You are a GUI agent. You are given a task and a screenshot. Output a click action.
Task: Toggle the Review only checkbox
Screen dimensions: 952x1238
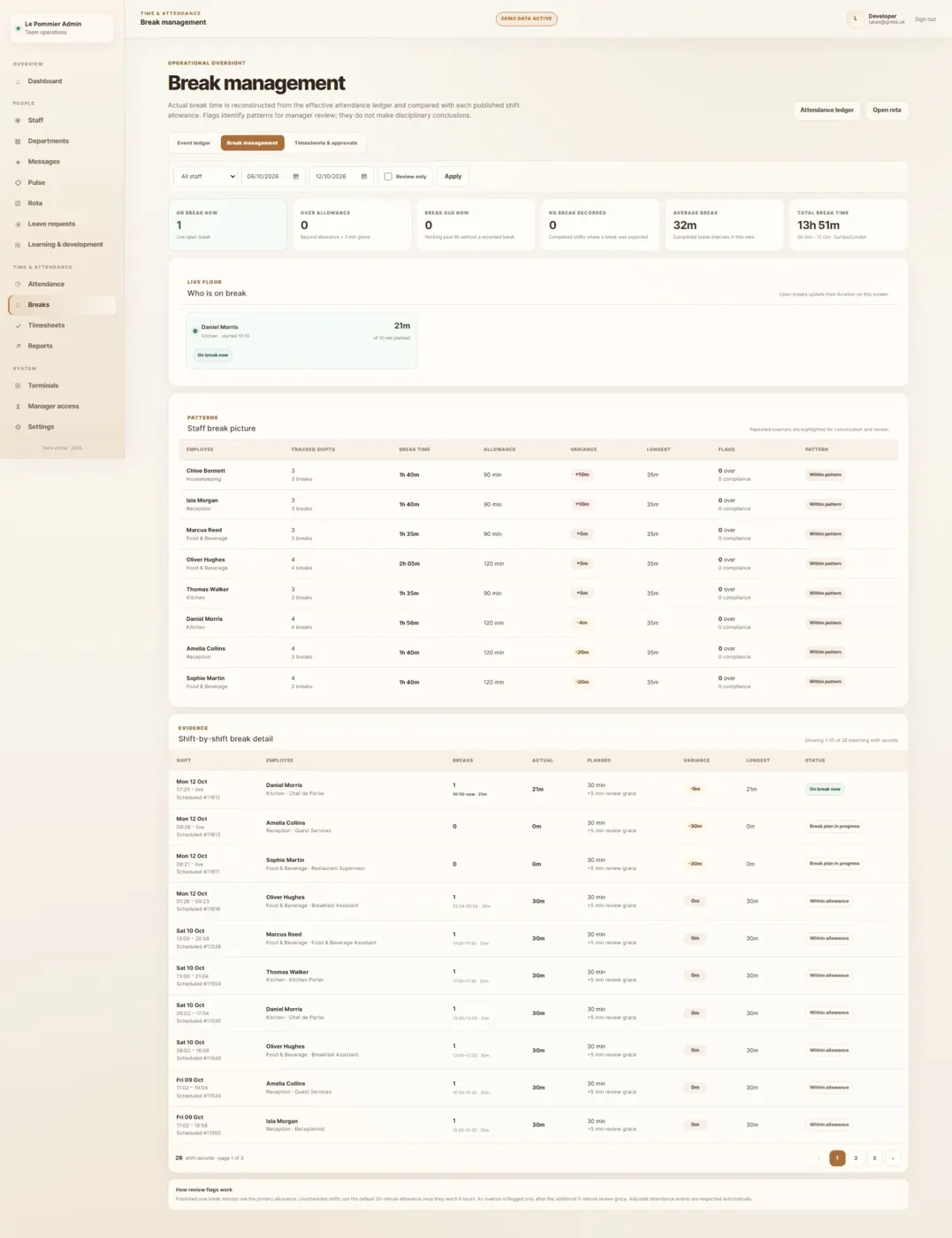(x=388, y=177)
